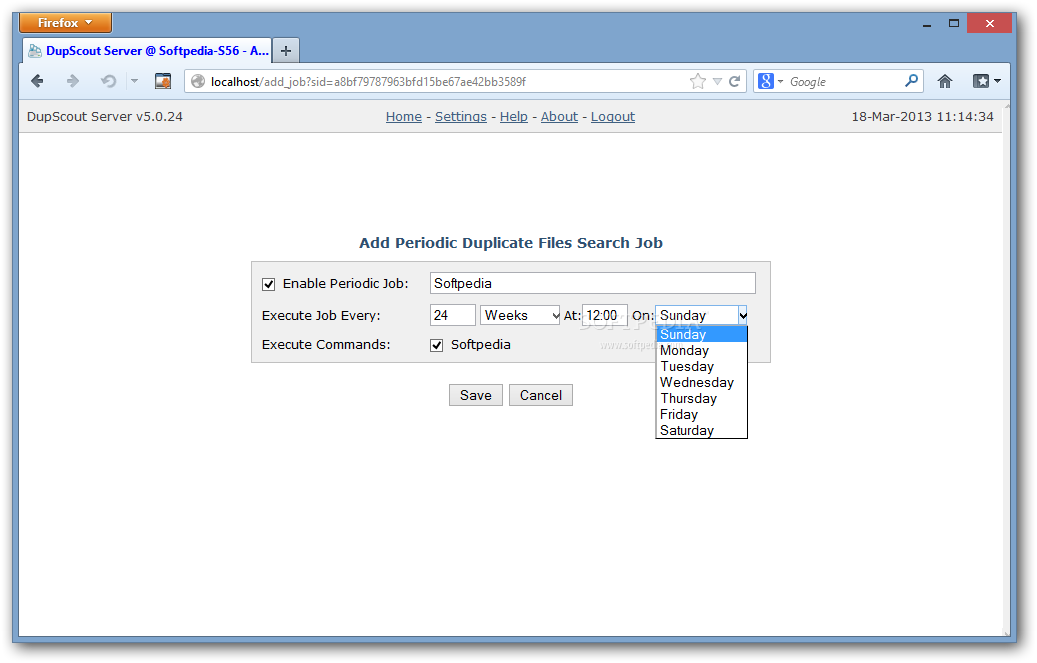Close the Firefox window

[x=989, y=23]
